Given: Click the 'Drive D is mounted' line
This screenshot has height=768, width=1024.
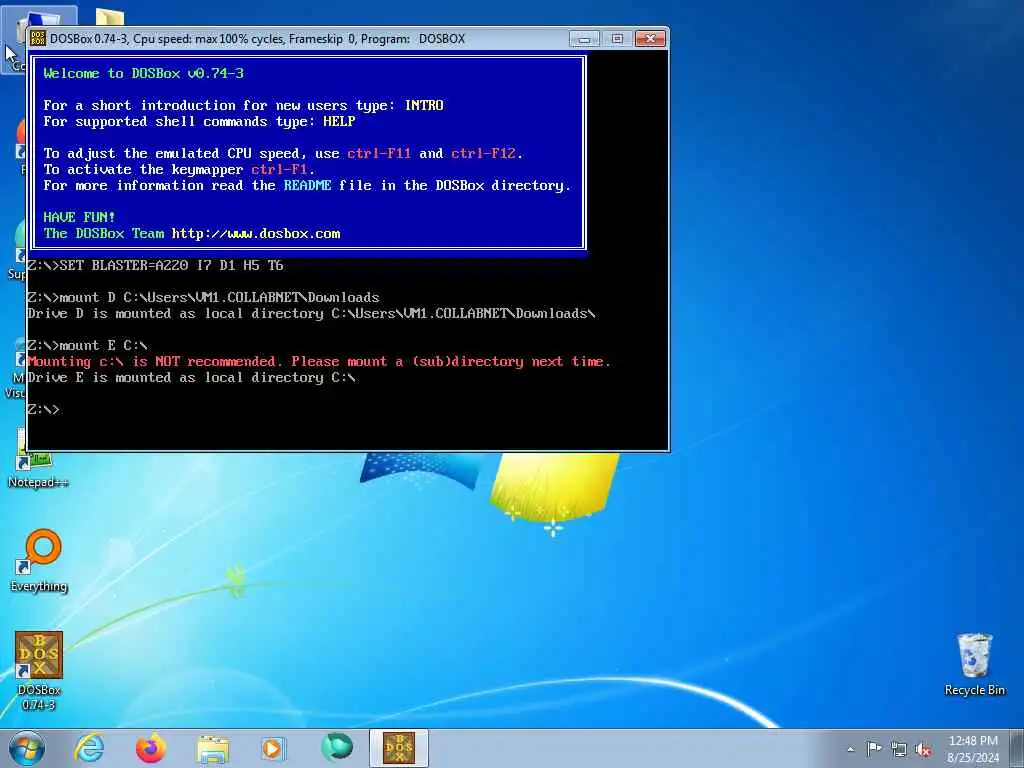Looking at the screenshot, I should 312,313.
